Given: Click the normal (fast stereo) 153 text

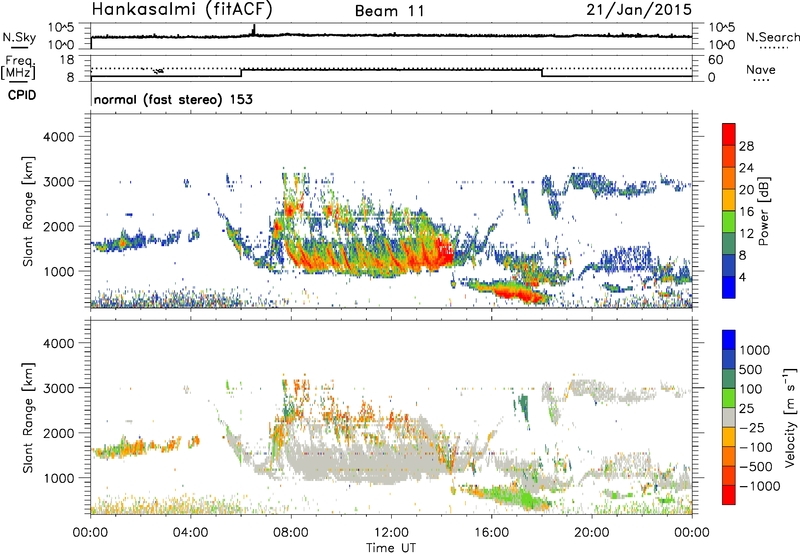Looking at the screenshot, I should pyautogui.click(x=173, y=99).
